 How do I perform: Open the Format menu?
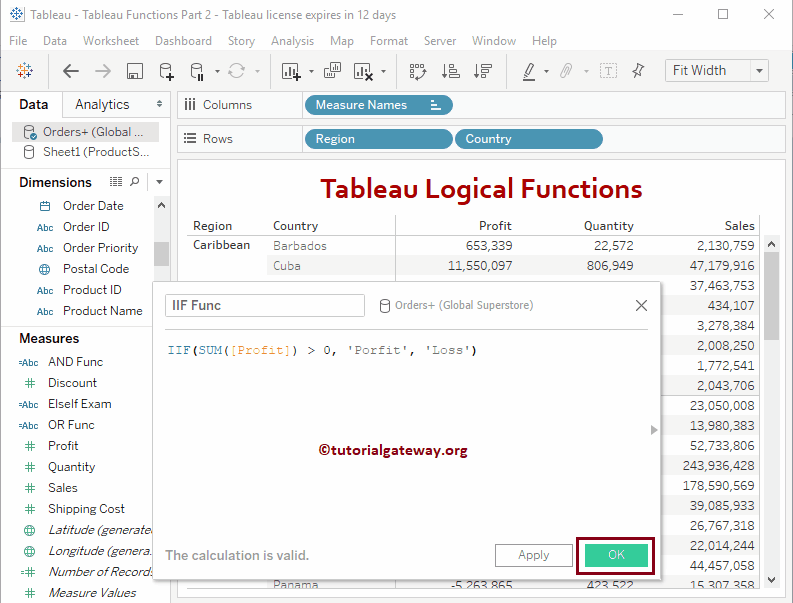(388, 41)
